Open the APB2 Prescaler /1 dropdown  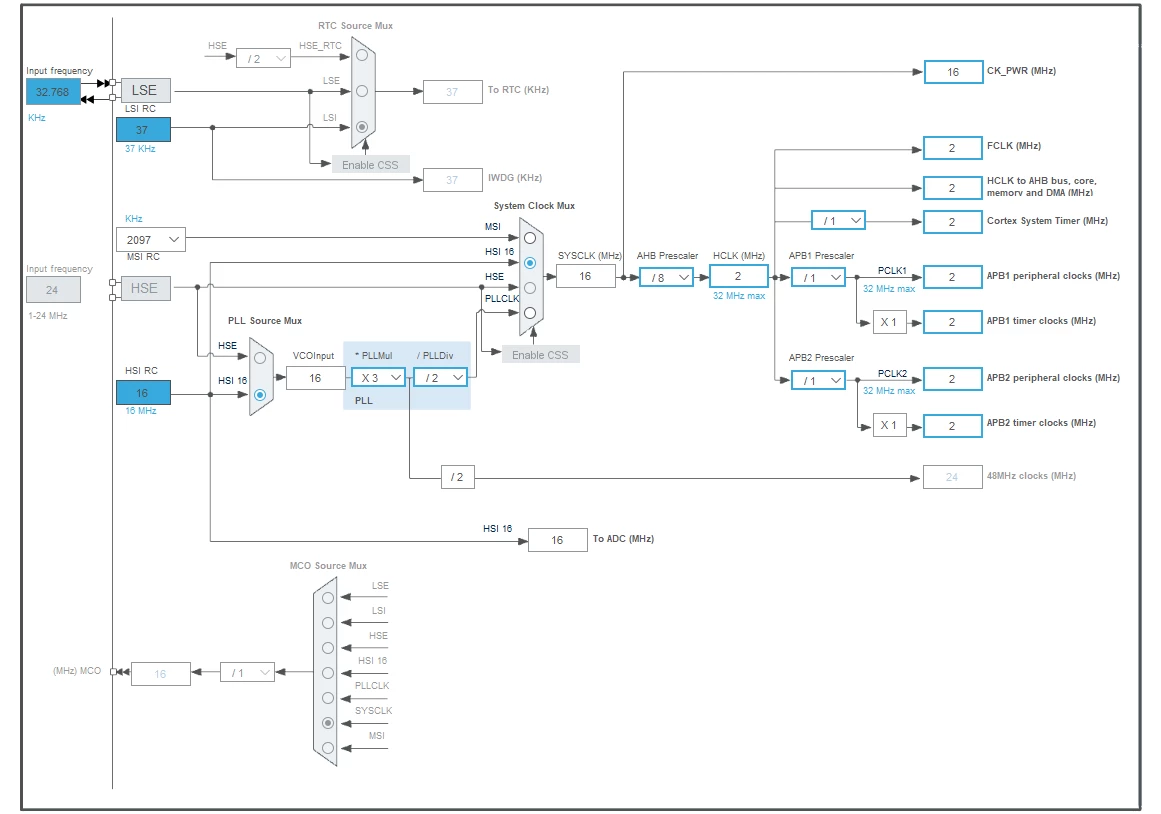click(x=819, y=381)
